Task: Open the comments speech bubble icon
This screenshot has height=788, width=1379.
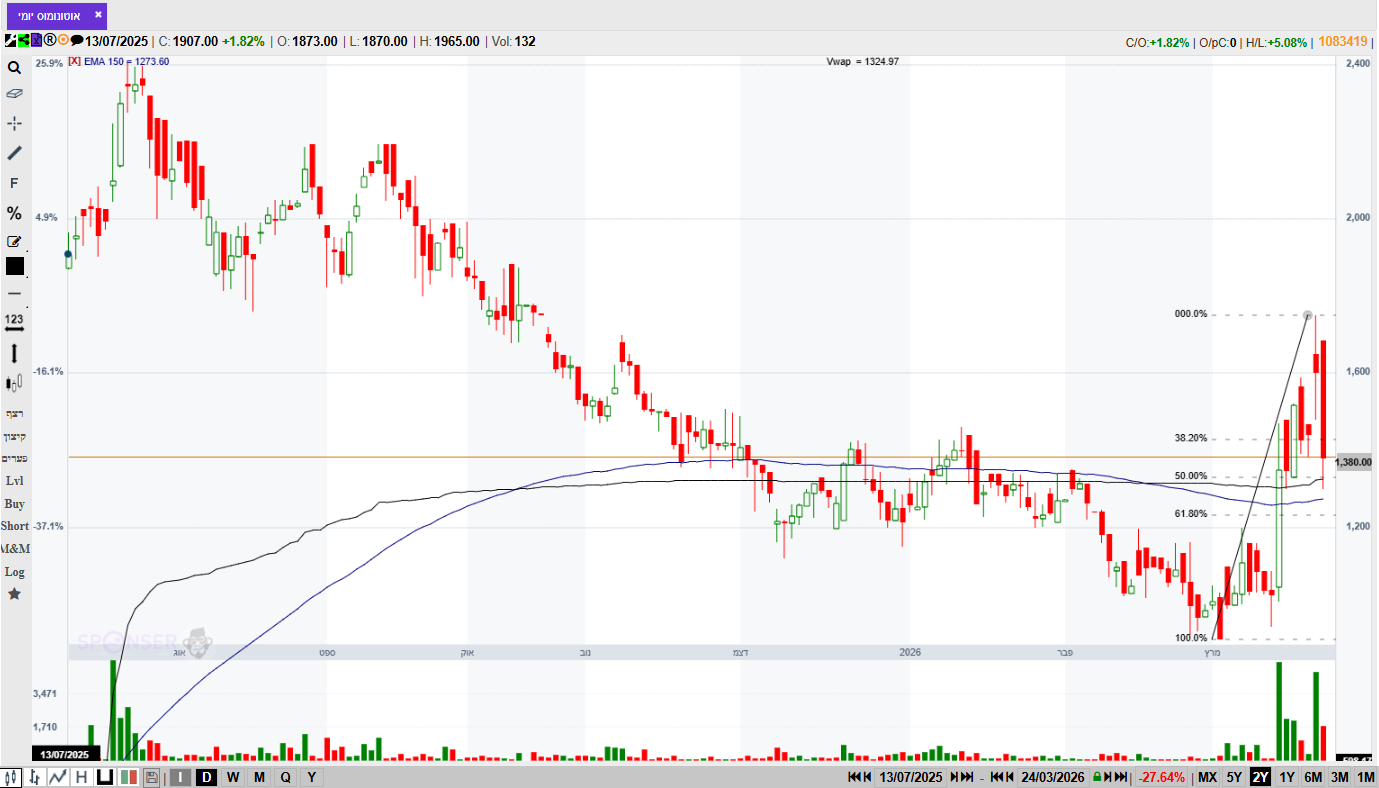Action: 76,41
